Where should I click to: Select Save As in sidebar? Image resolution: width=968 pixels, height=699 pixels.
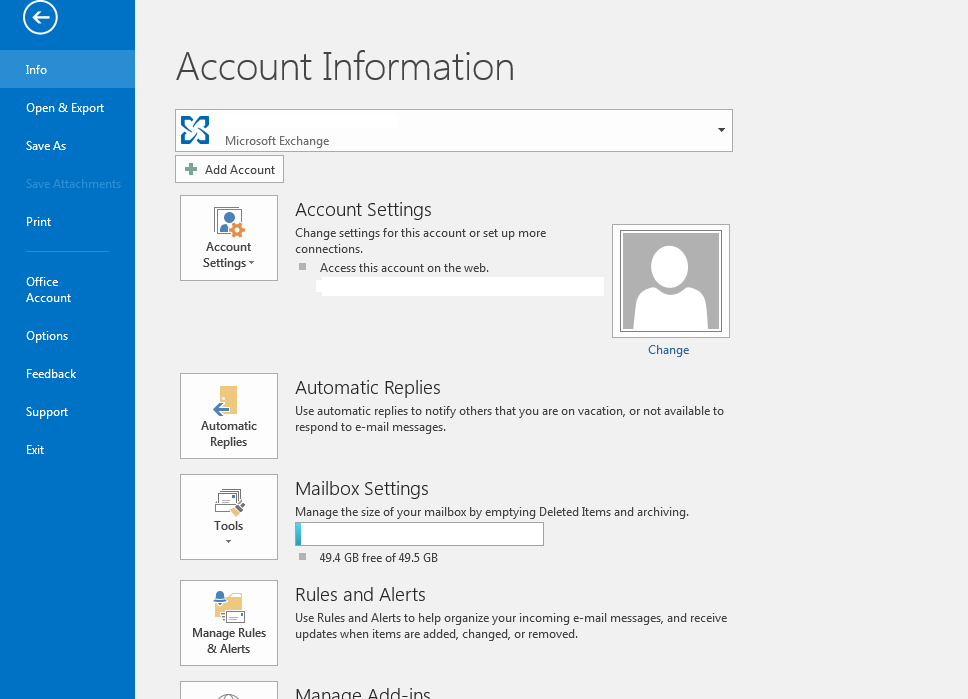pyautogui.click(x=46, y=146)
